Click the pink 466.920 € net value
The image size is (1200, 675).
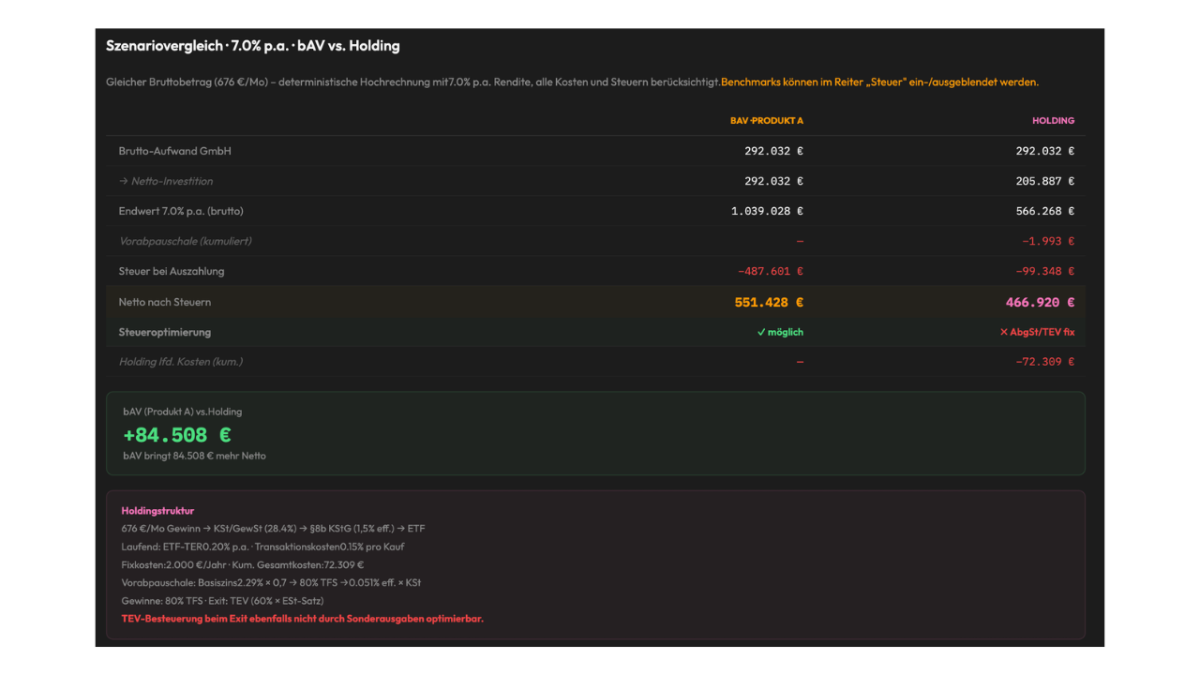(1040, 302)
